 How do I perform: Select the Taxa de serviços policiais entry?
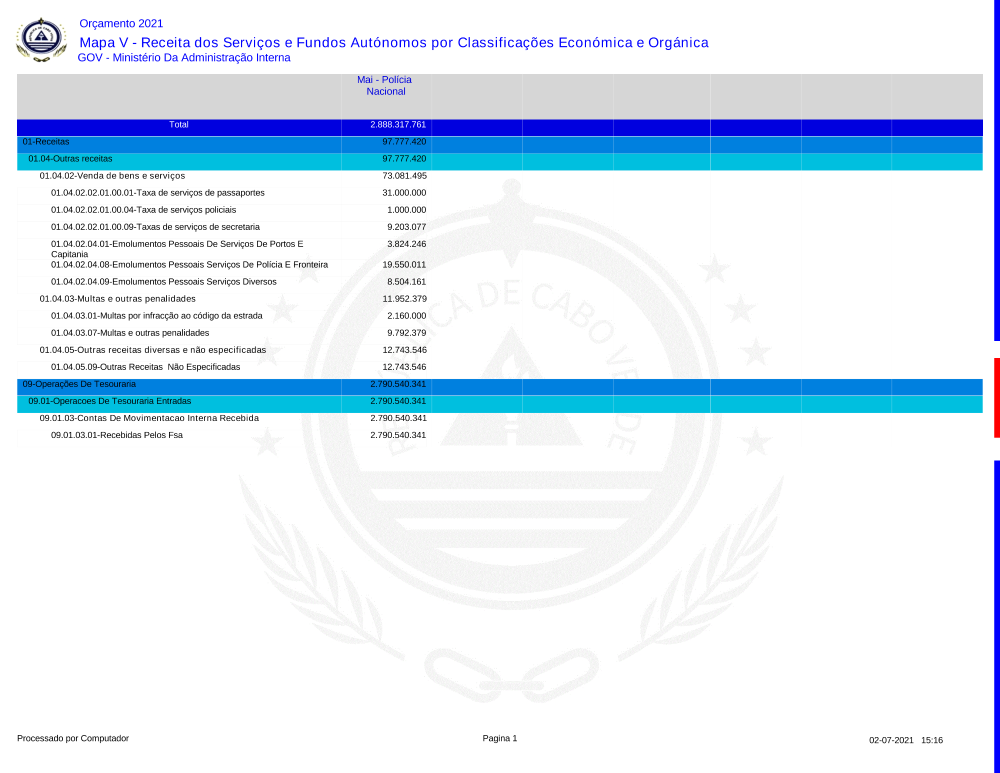click(143, 210)
